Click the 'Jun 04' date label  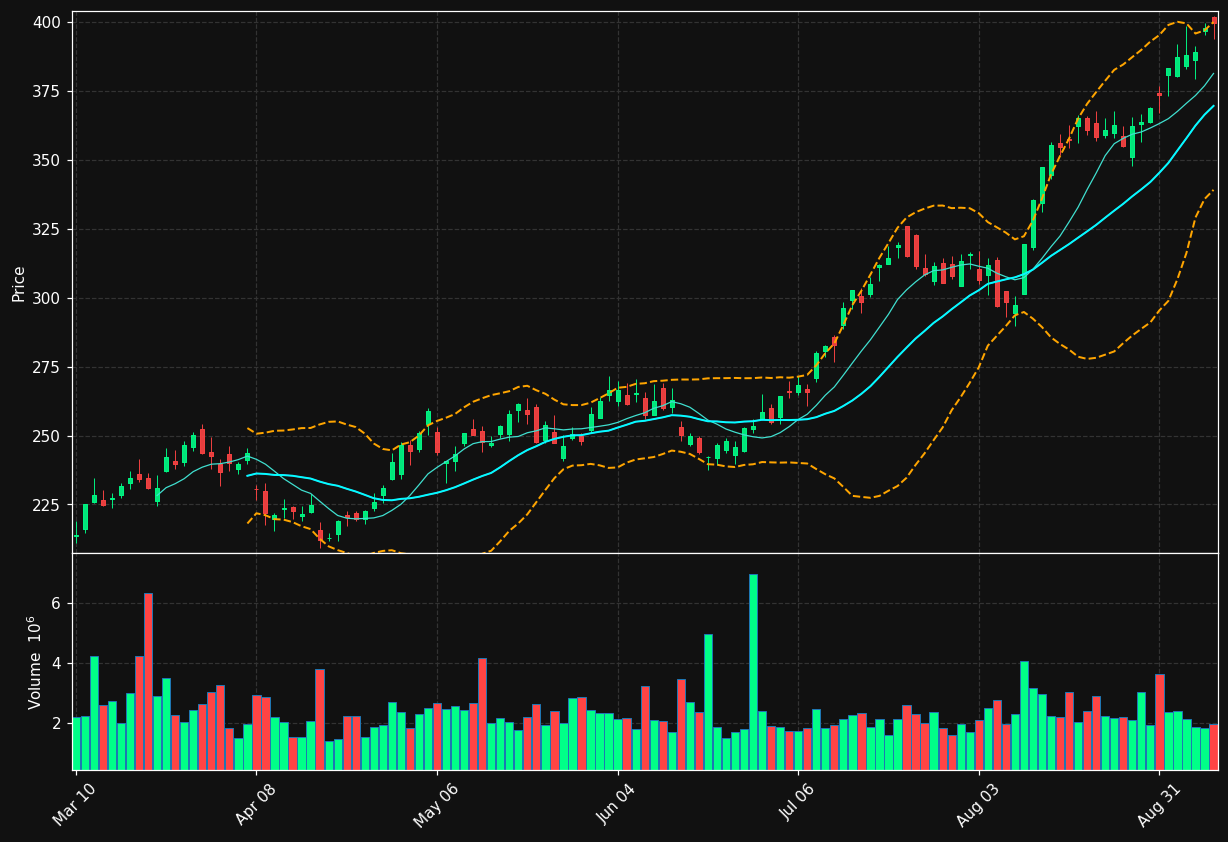616,804
